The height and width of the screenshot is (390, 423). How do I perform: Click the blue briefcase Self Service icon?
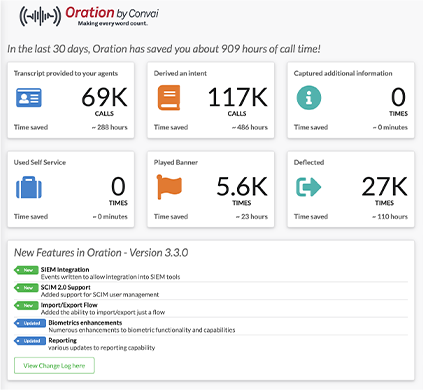pyautogui.click(x=29, y=187)
